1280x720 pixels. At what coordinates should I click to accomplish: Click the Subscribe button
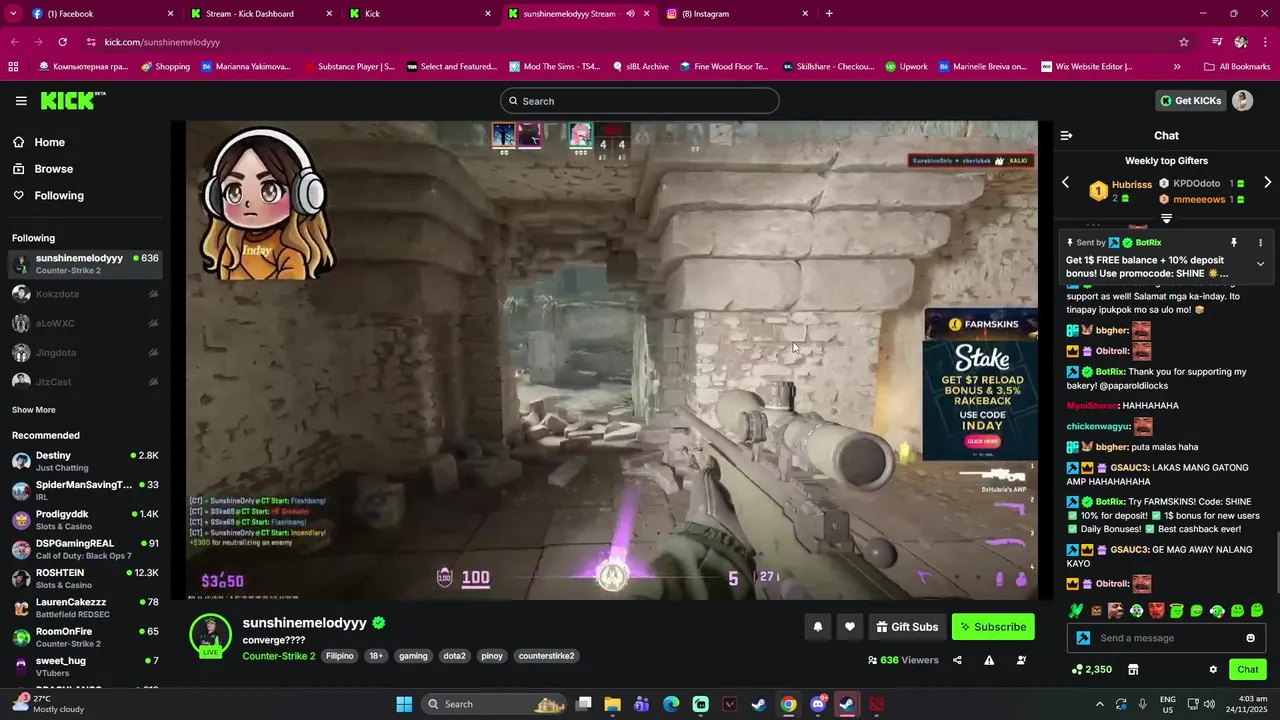993,627
